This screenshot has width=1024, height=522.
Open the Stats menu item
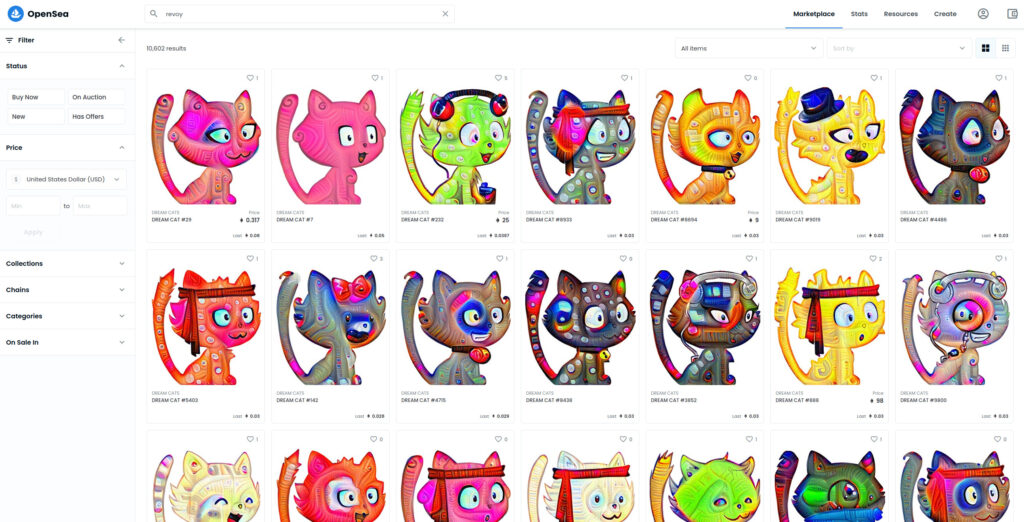point(859,14)
